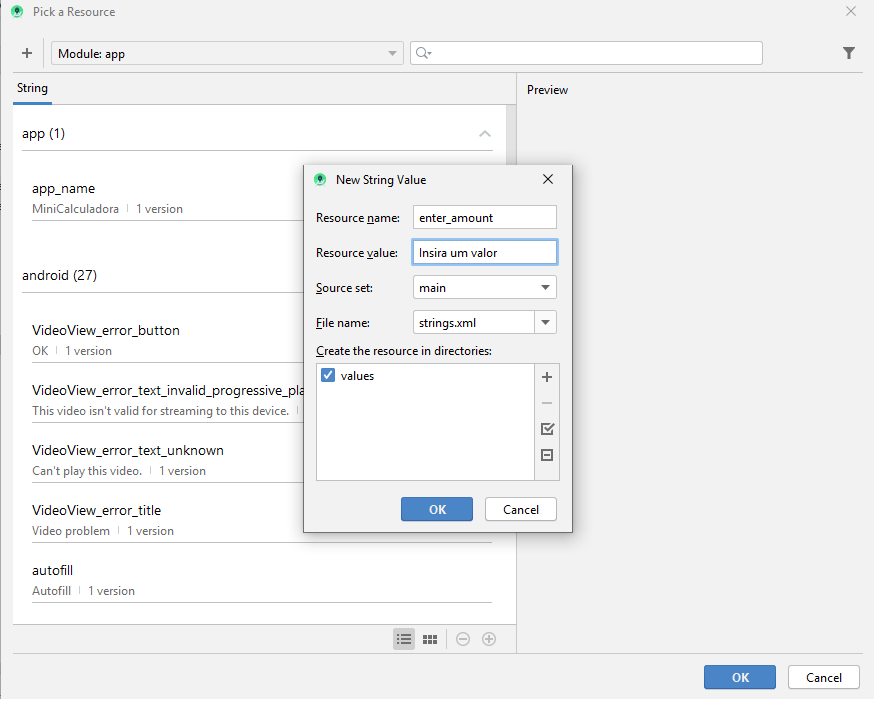Click OK in New String Value dialog

click(x=437, y=509)
